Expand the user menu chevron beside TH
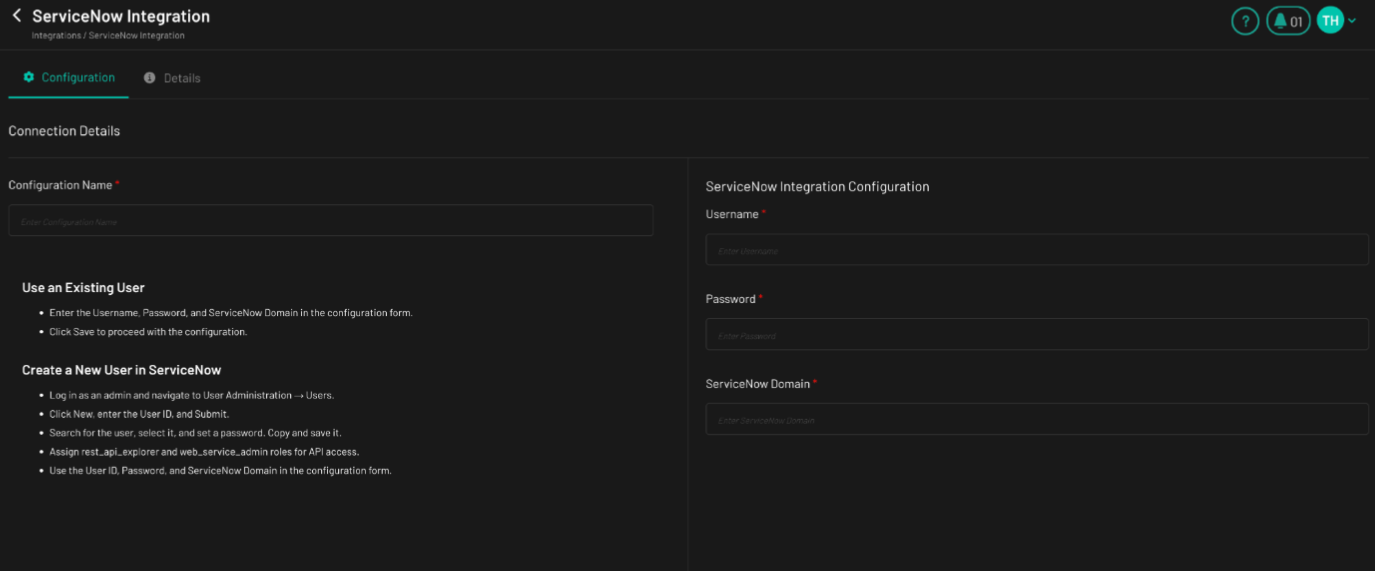The height and width of the screenshot is (571, 1375). click(1352, 20)
